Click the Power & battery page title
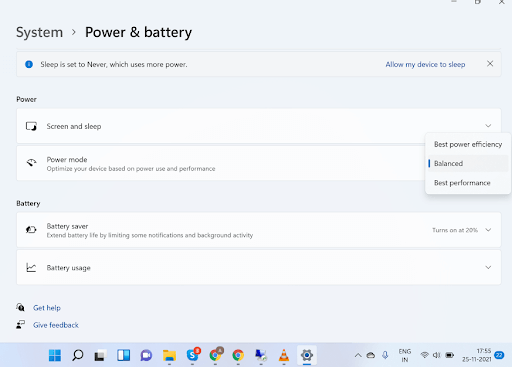The width and height of the screenshot is (512, 367). point(138,32)
